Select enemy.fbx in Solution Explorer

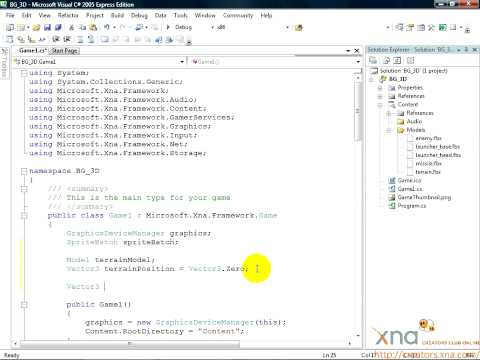pyautogui.click(x=428, y=138)
